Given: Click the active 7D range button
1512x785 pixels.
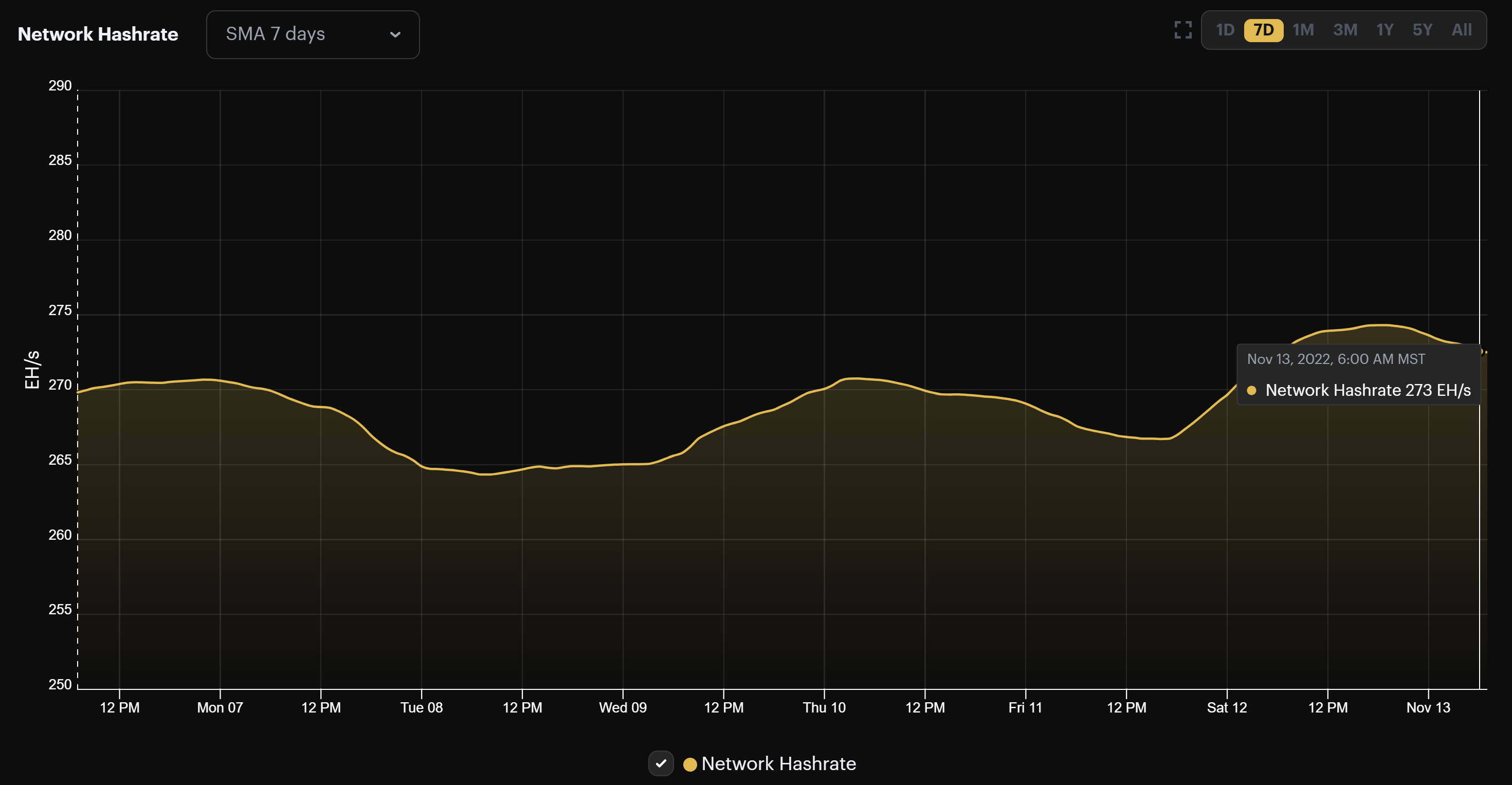Looking at the screenshot, I should click(1265, 30).
